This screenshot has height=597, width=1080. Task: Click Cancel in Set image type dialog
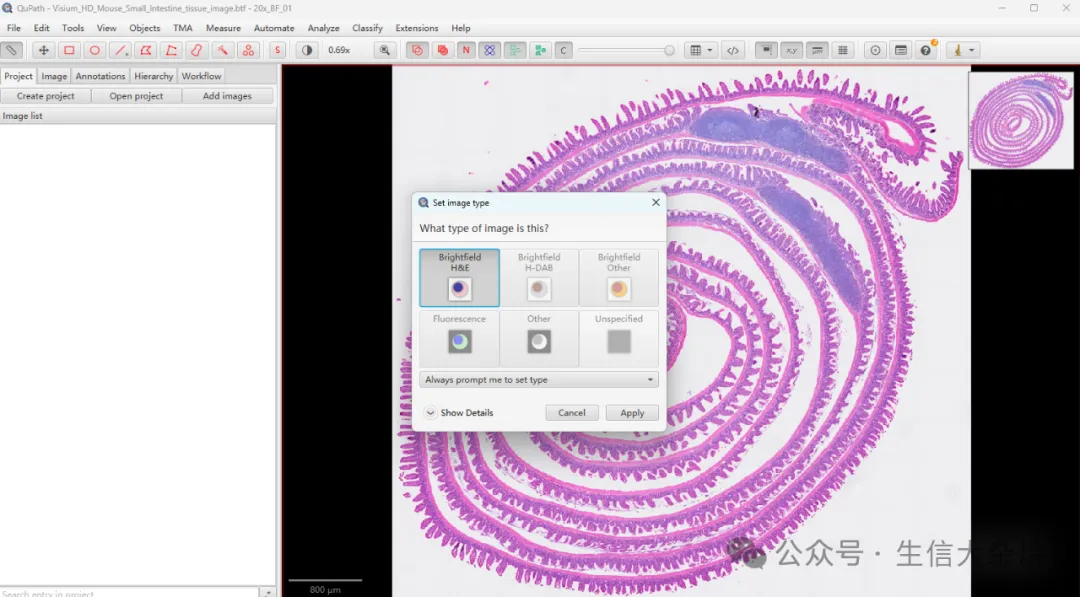[x=572, y=412]
